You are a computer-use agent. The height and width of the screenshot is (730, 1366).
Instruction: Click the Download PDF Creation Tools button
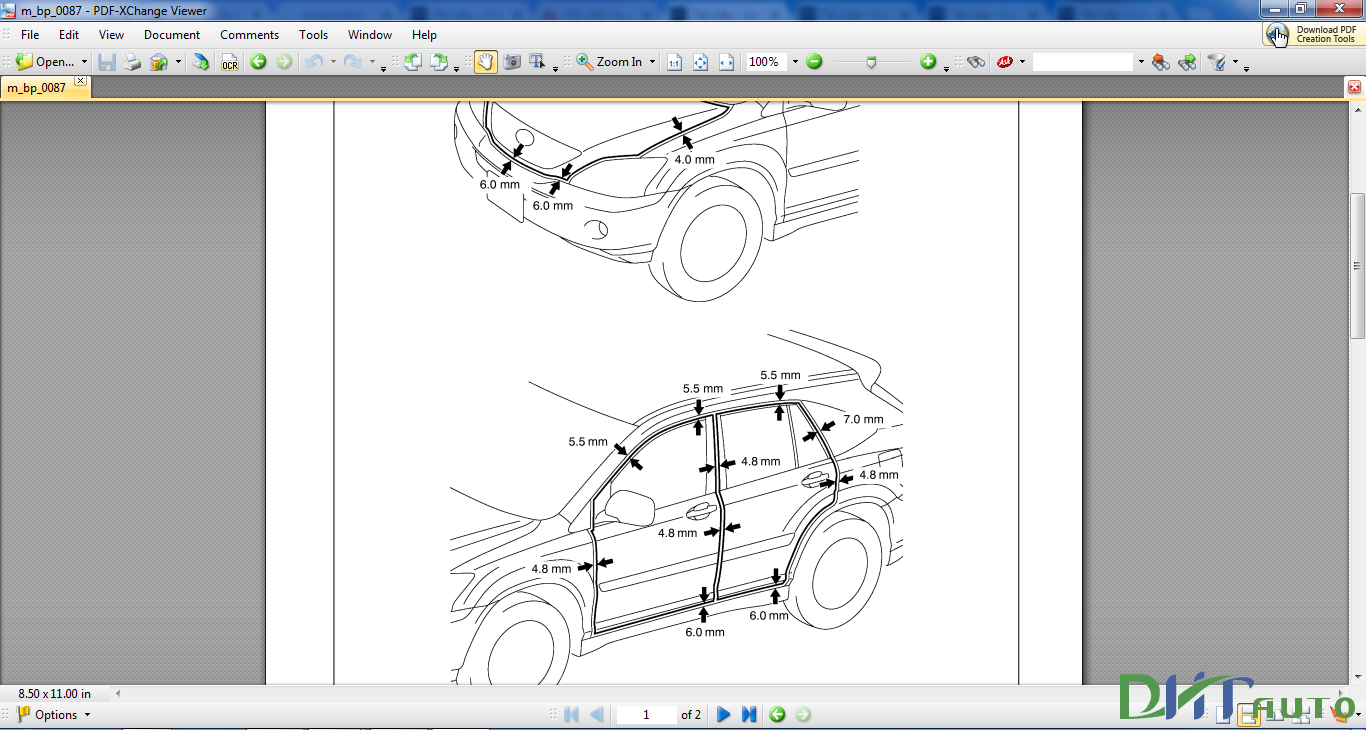tap(1314, 34)
